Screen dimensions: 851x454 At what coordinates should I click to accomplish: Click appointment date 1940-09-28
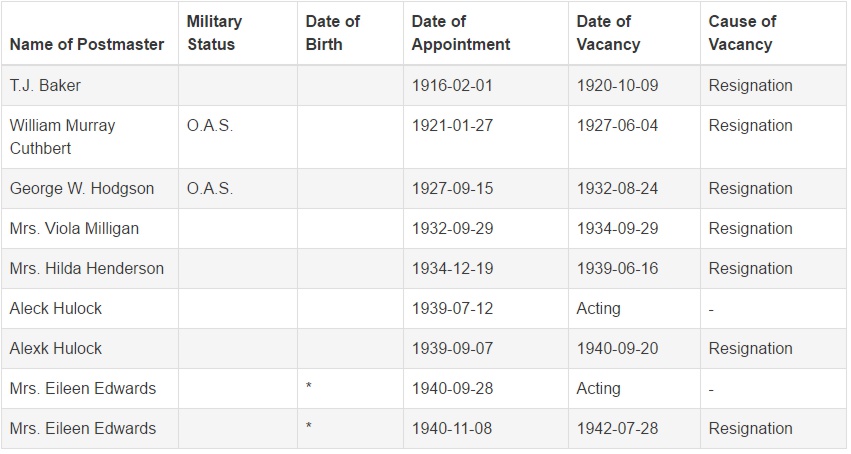[452, 388]
